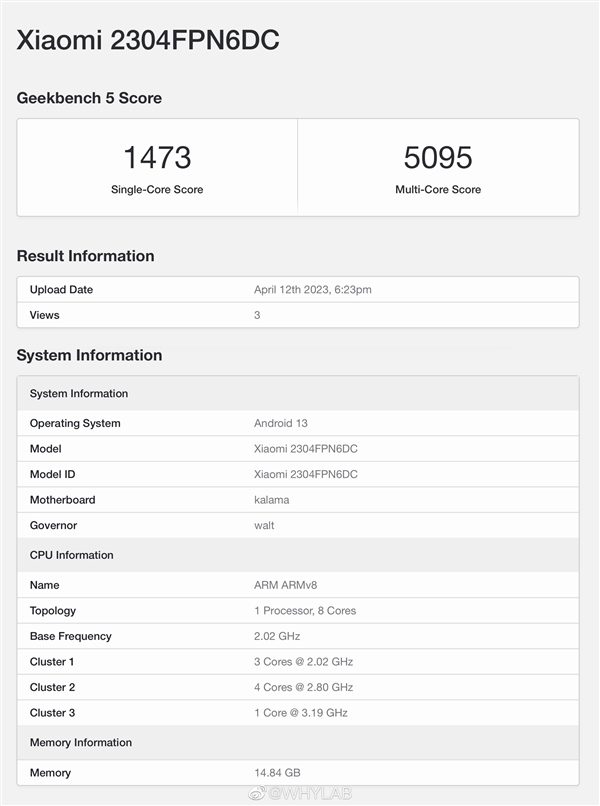This screenshot has width=600, height=806.
Task: Click the multi-core score value 5095
Action: (x=438, y=157)
